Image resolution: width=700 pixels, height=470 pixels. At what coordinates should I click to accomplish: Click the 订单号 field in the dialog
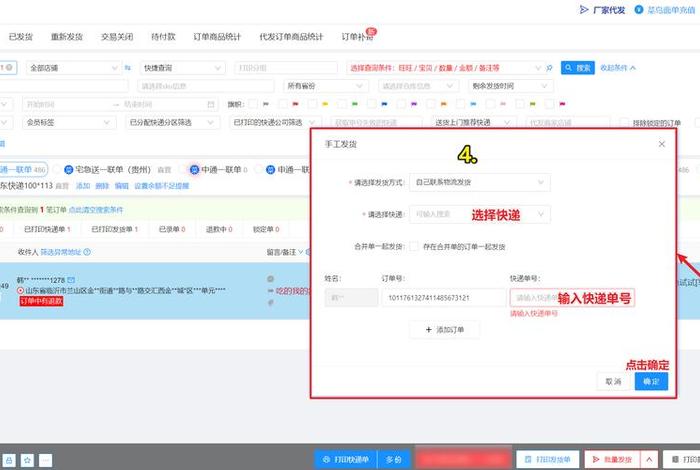(443, 298)
